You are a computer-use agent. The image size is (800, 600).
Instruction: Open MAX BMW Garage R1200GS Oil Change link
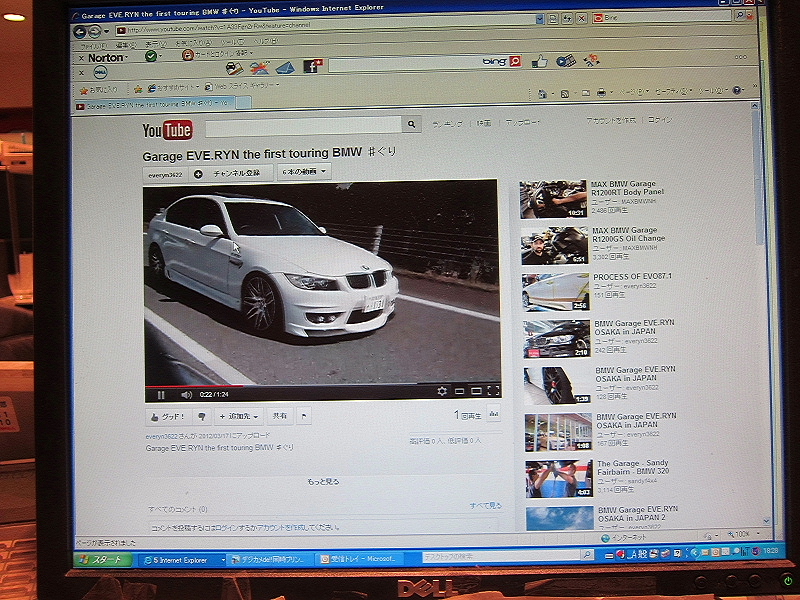coord(628,234)
